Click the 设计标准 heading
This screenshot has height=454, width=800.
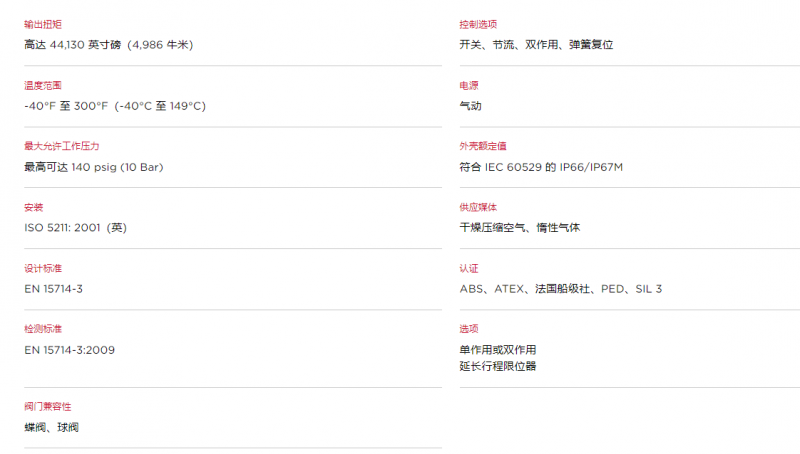coord(43,268)
